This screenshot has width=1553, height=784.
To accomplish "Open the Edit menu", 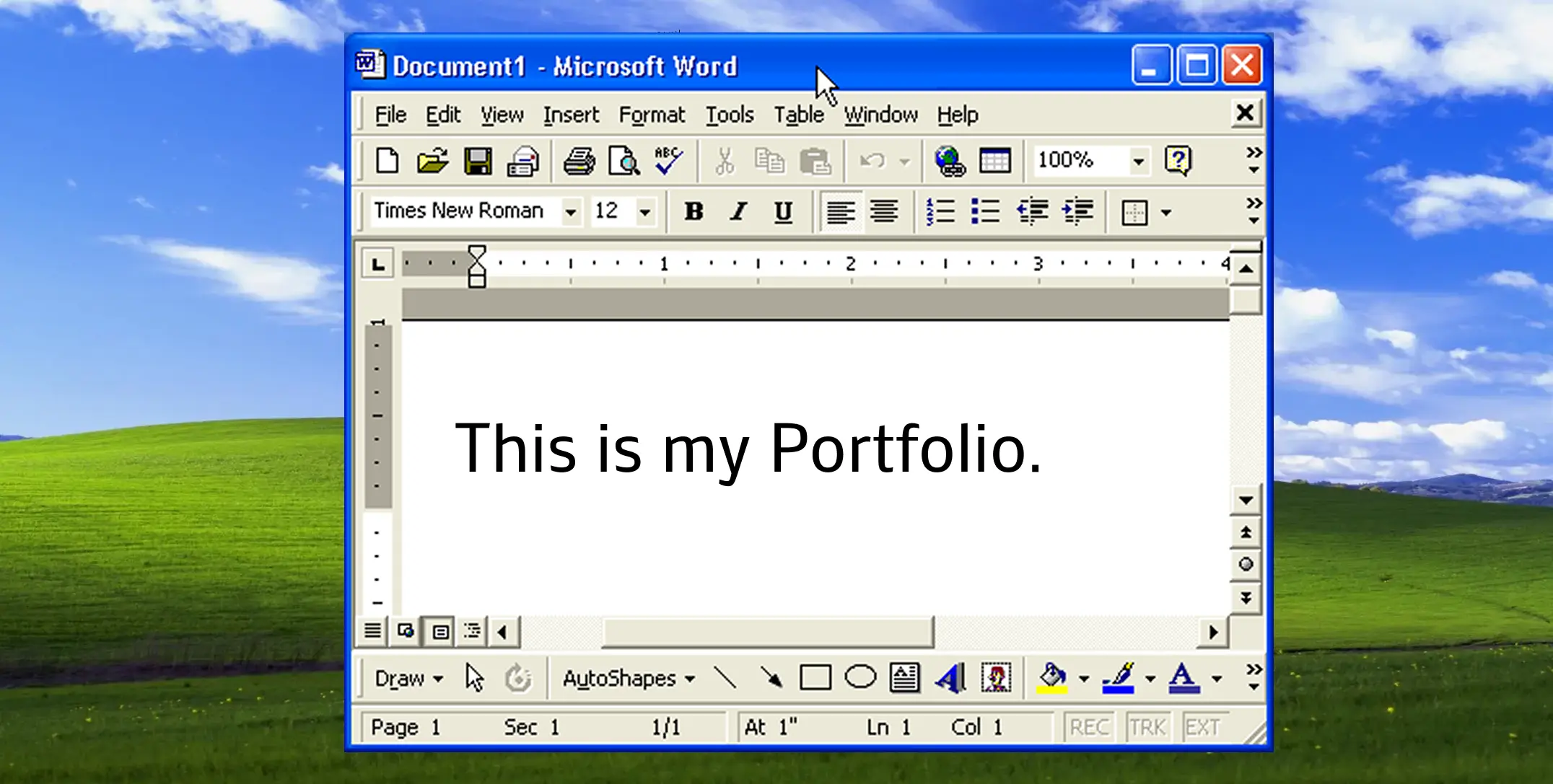I will coord(442,115).
